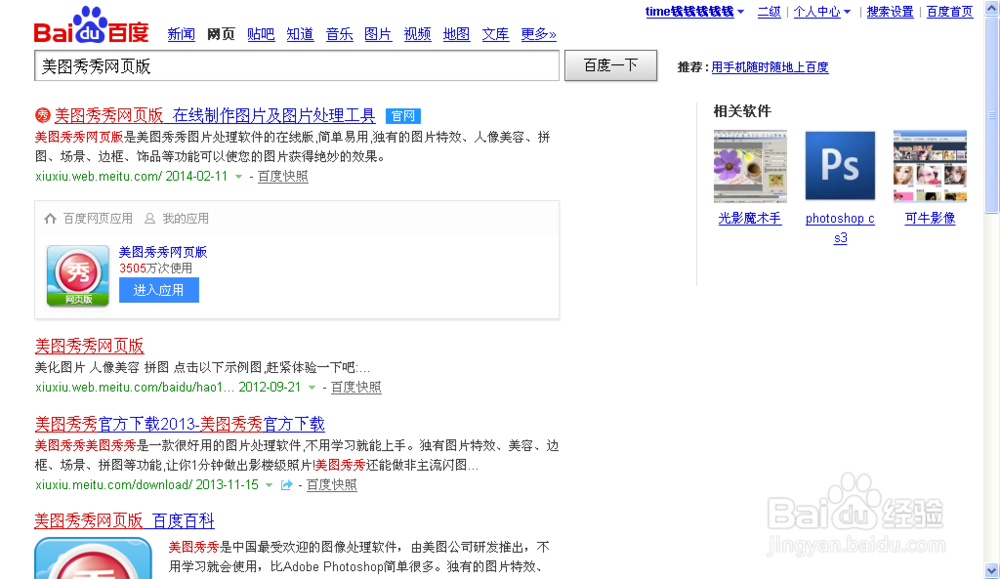
Task: Open the Photoshop Ps thumbnail
Action: (840, 166)
